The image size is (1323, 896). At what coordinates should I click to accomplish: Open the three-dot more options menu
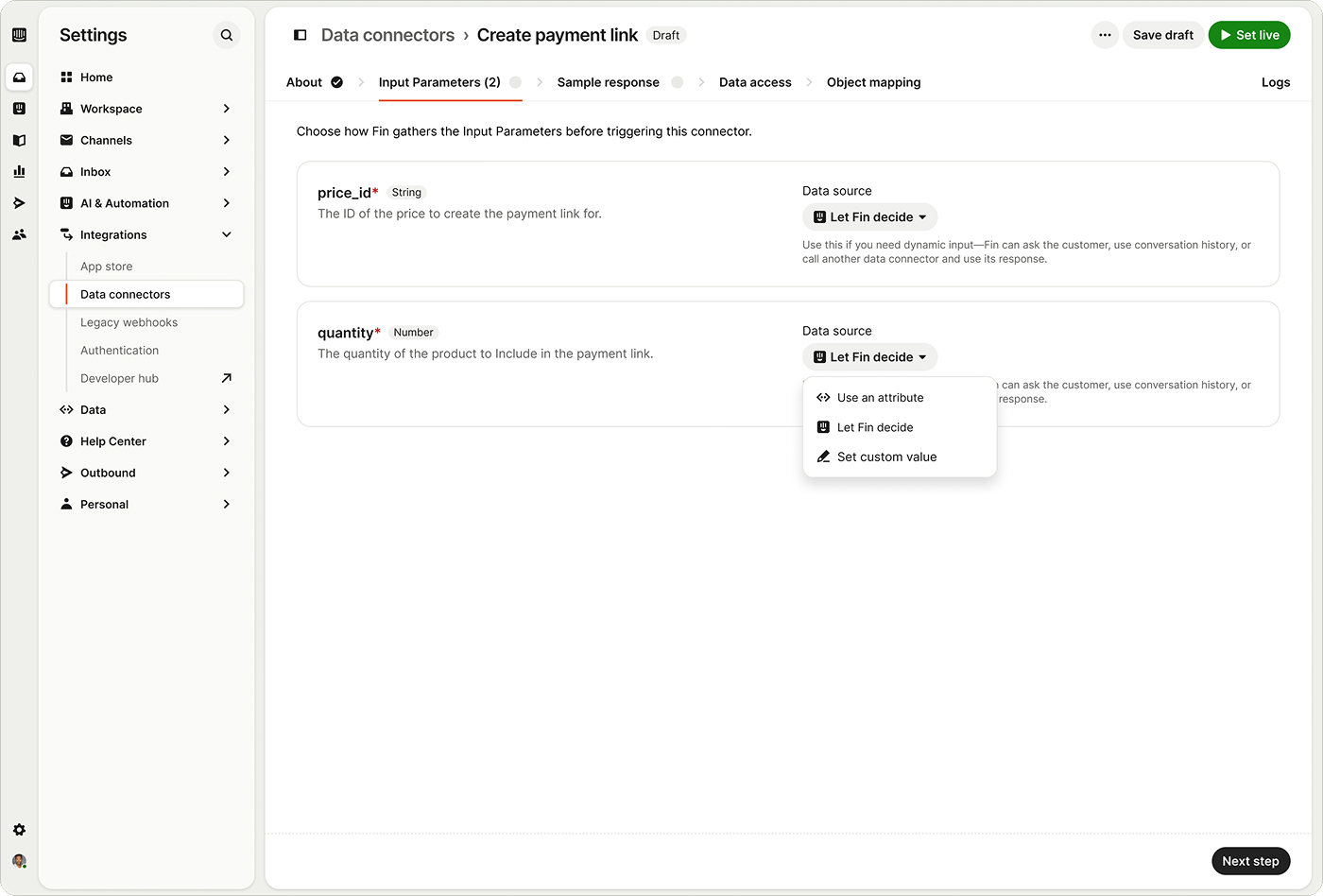[x=1105, y=35]
